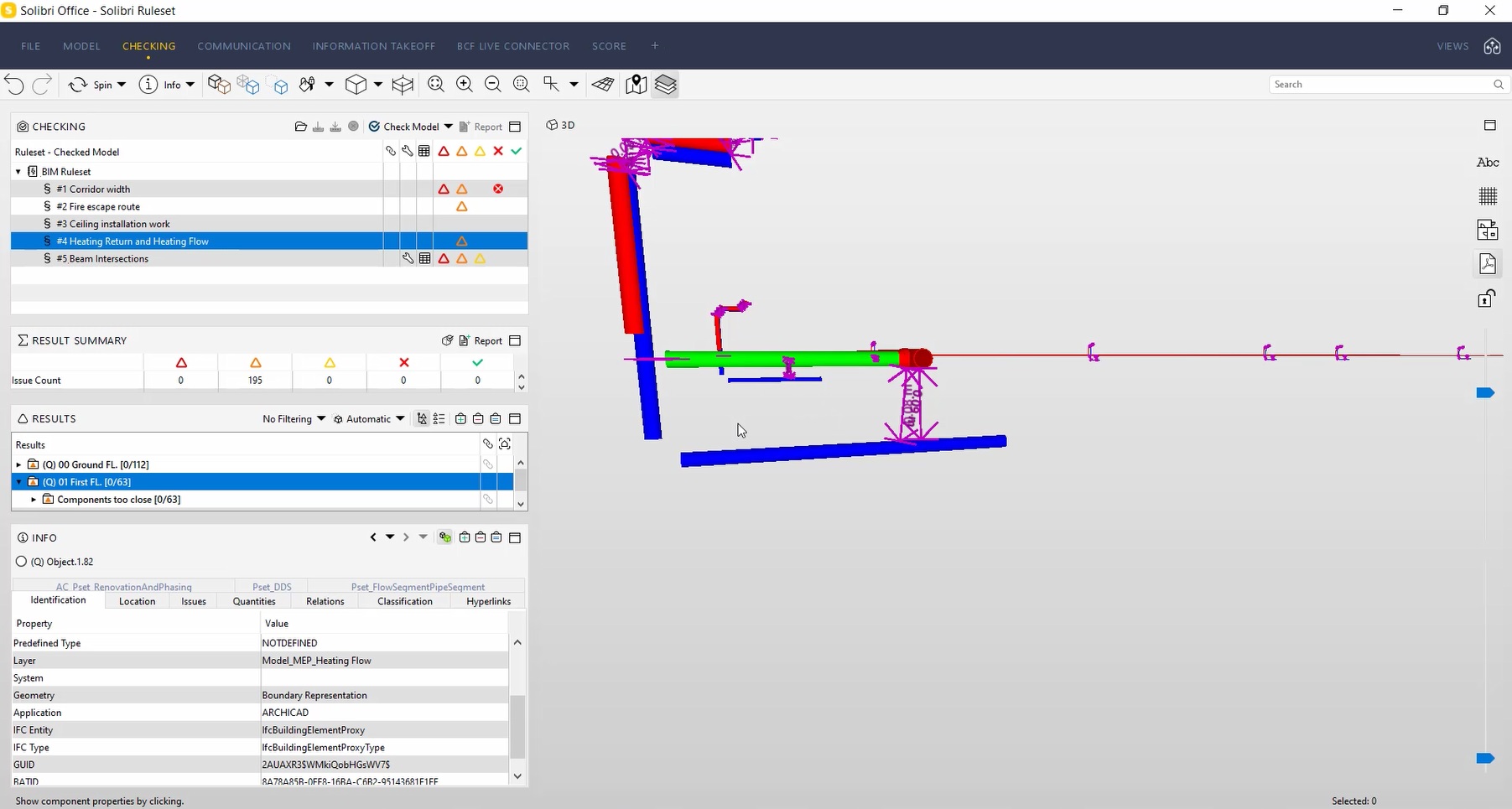Open the Quantities tab in Info panel
1512x809 pixels.
pyautogui.click(x=254, y=601)
